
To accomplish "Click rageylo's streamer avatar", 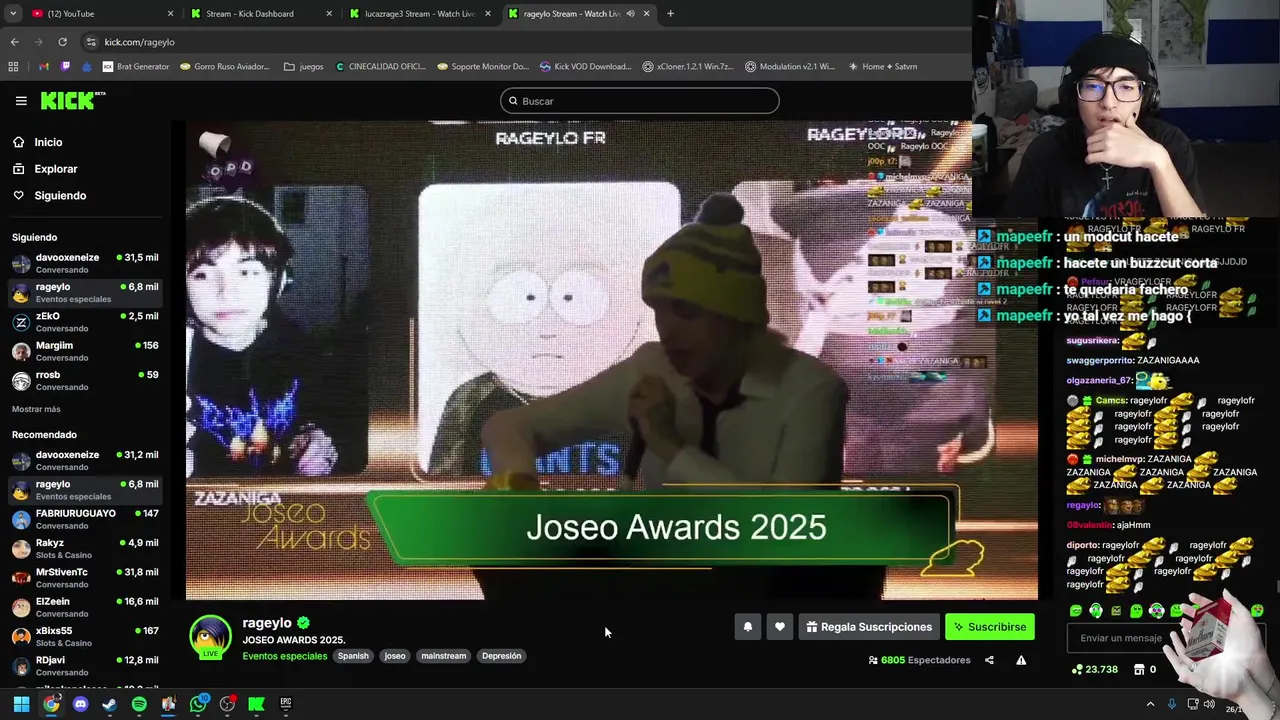I will click(x=210, y=638).
